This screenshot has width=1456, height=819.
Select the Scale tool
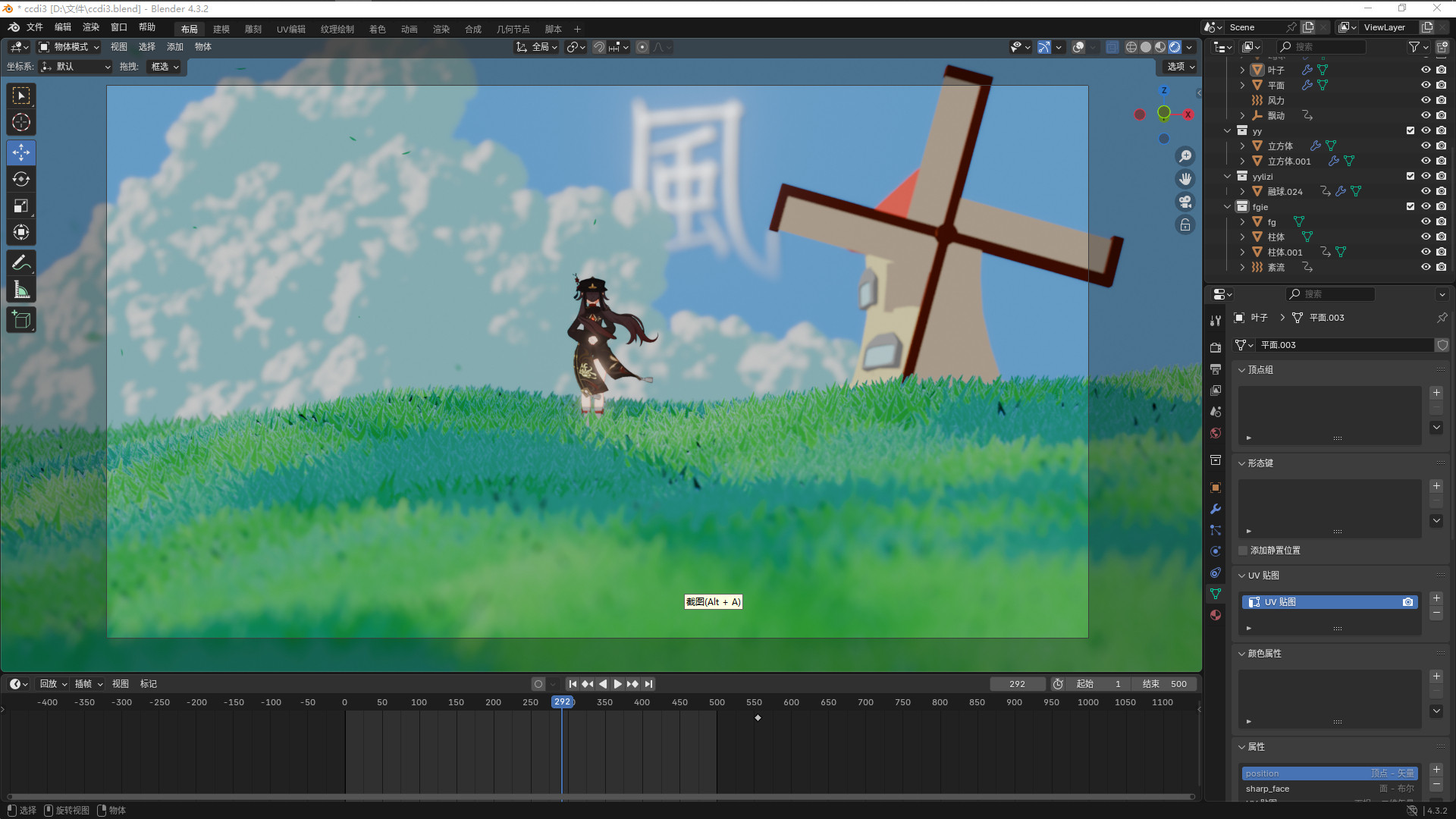pyautogui.click(x=21, y=206)
